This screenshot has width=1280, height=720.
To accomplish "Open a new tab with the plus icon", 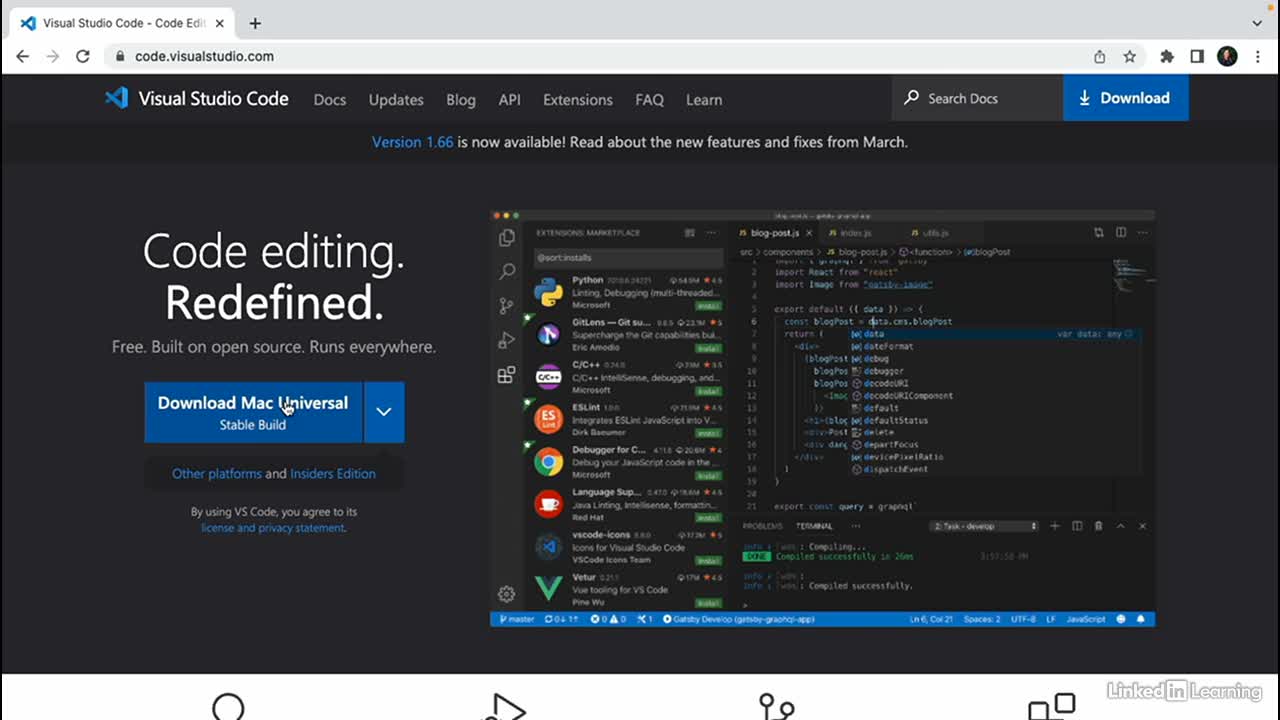I will point(255,23).
